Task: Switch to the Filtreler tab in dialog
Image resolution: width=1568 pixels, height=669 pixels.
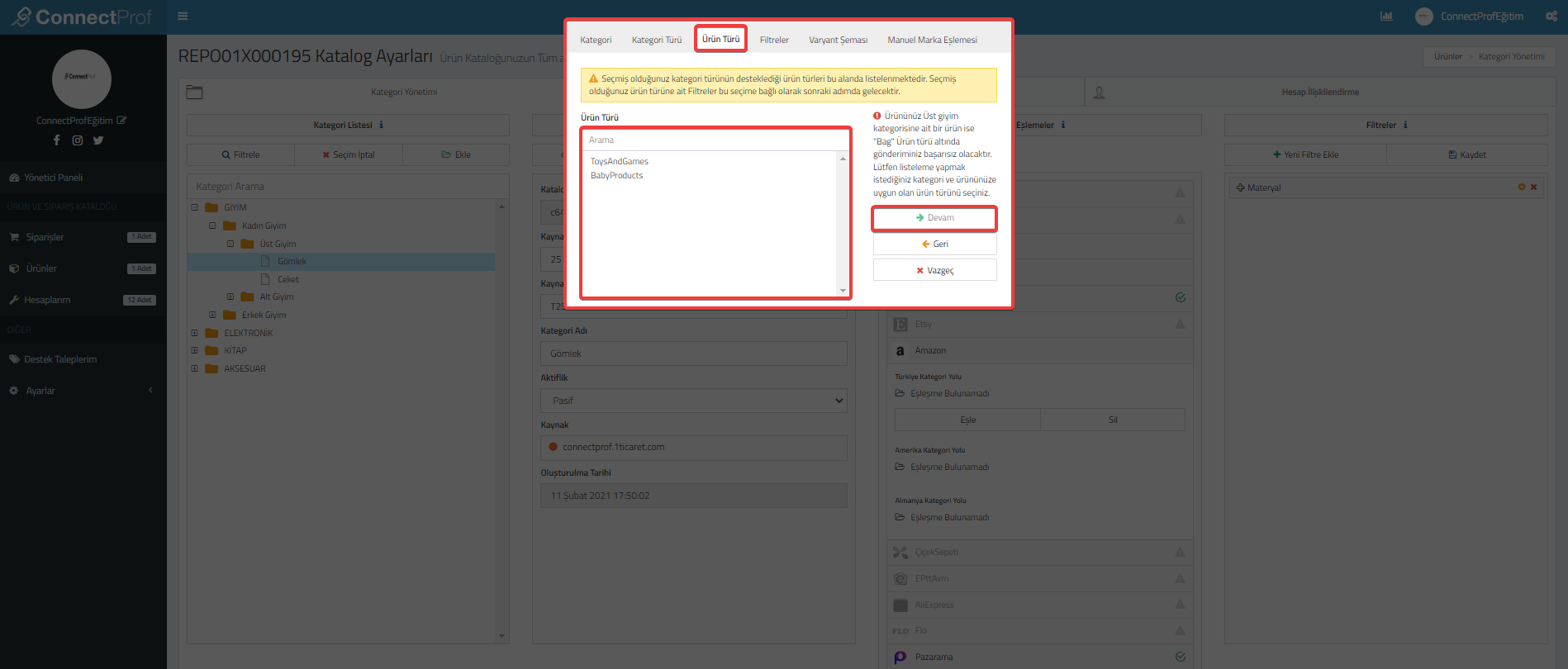Action: 774,40
